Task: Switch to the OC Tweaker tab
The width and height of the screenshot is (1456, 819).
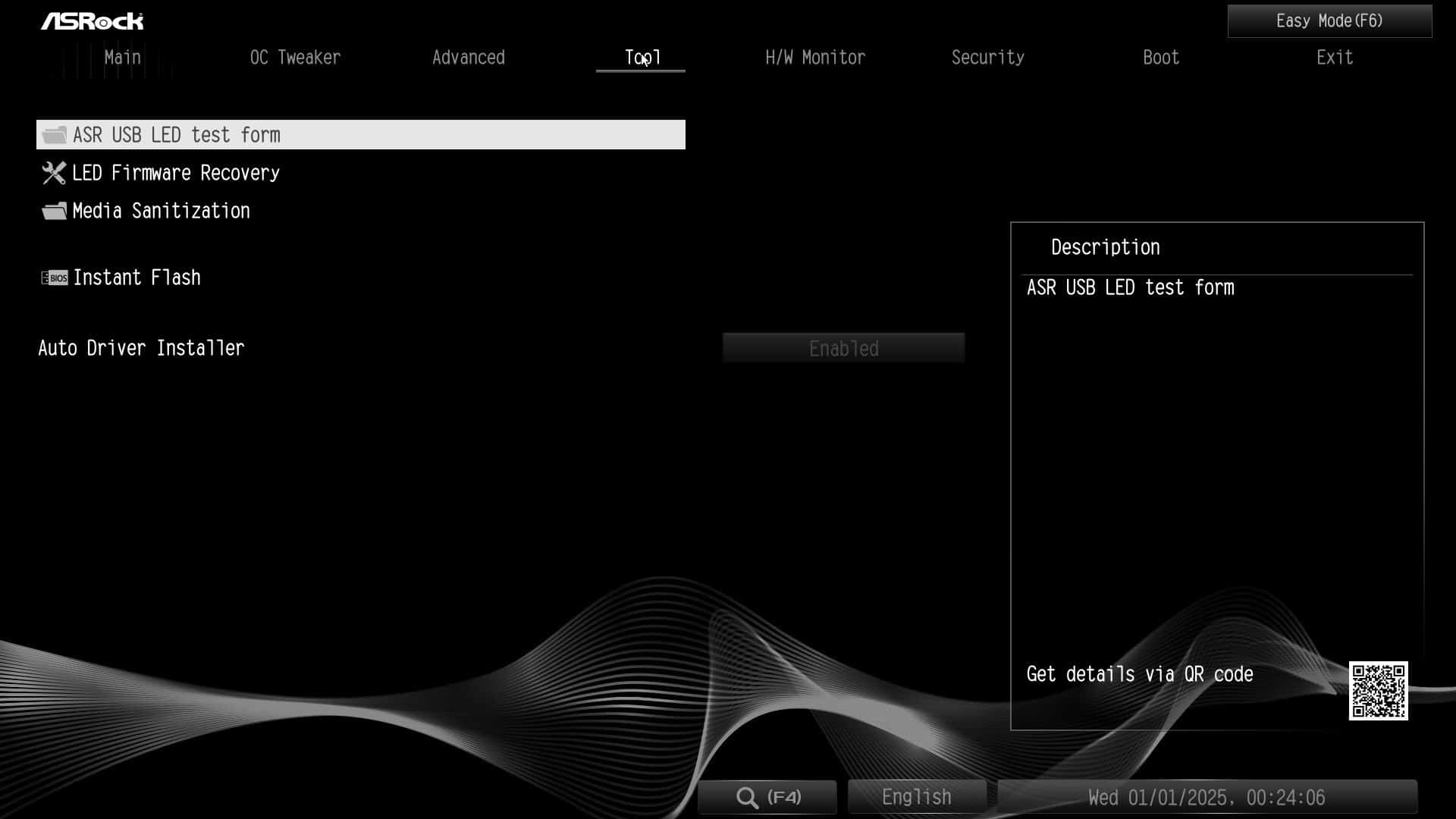Action: pos(295,58)
